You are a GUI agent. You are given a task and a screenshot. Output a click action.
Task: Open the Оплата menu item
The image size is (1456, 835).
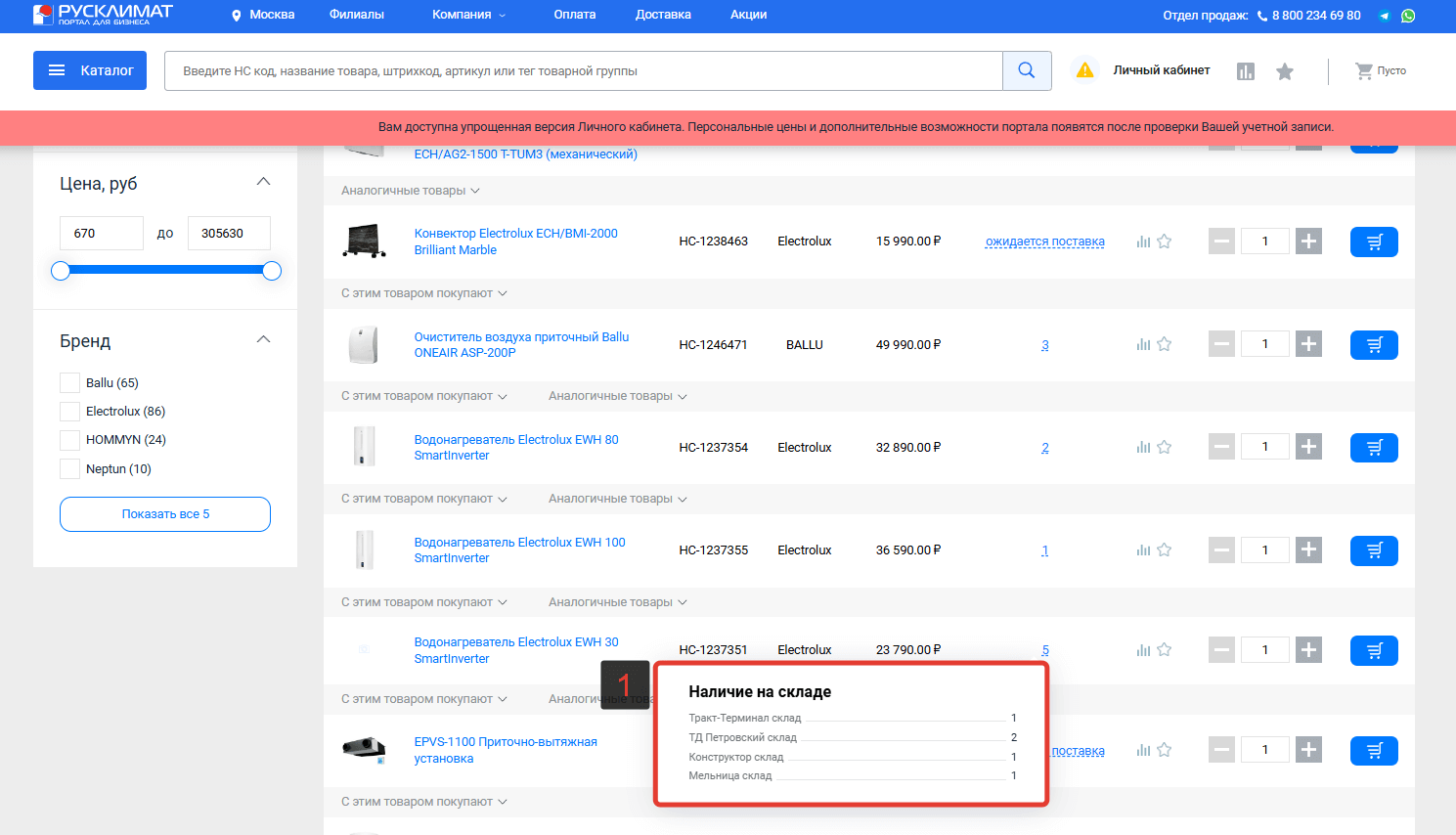575,15
